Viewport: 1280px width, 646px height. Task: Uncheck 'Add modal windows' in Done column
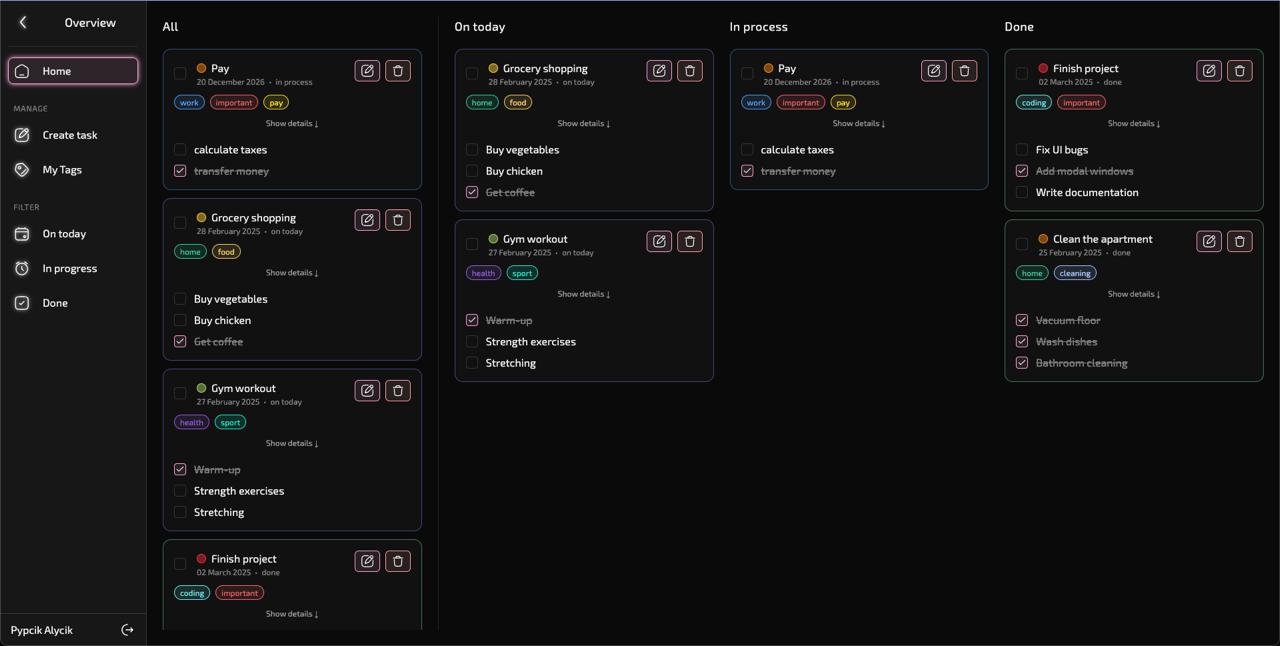click(1022, 171)
